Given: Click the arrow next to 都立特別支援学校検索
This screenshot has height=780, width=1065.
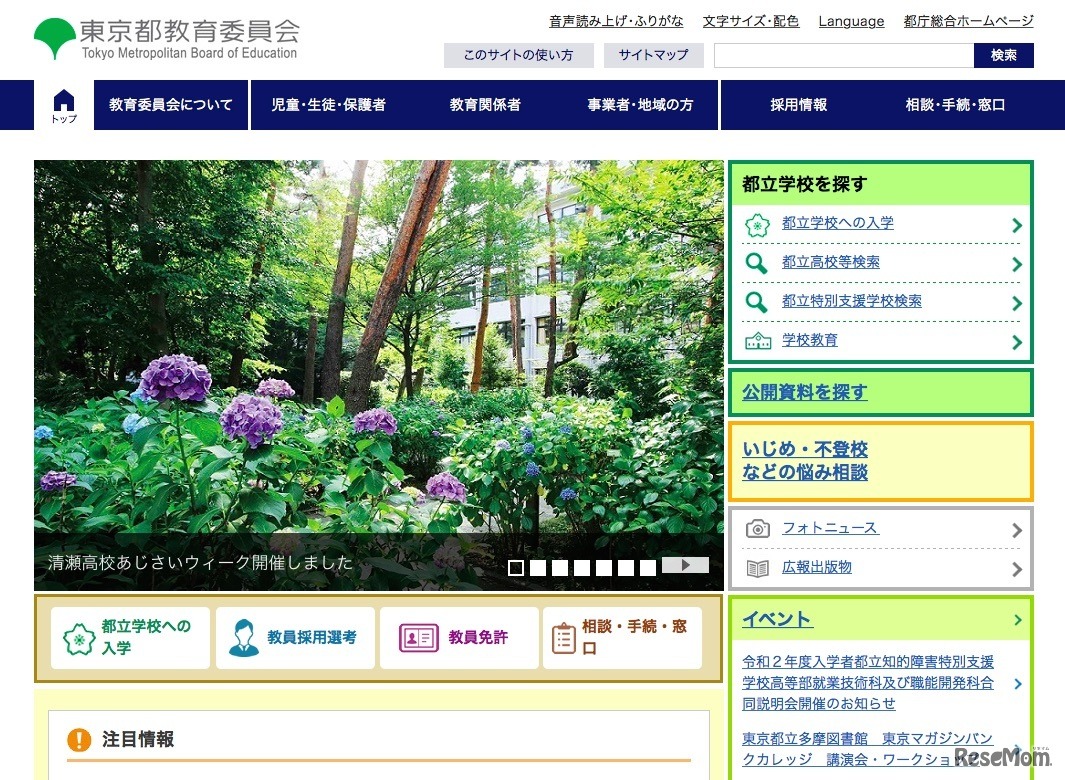Looking at the screenshot, I should 1017,303.
